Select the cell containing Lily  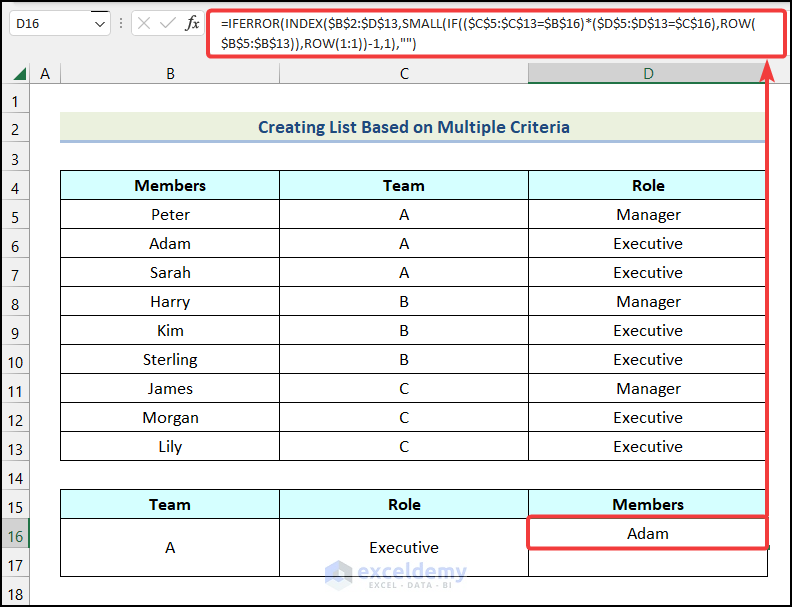coord(170,446)
